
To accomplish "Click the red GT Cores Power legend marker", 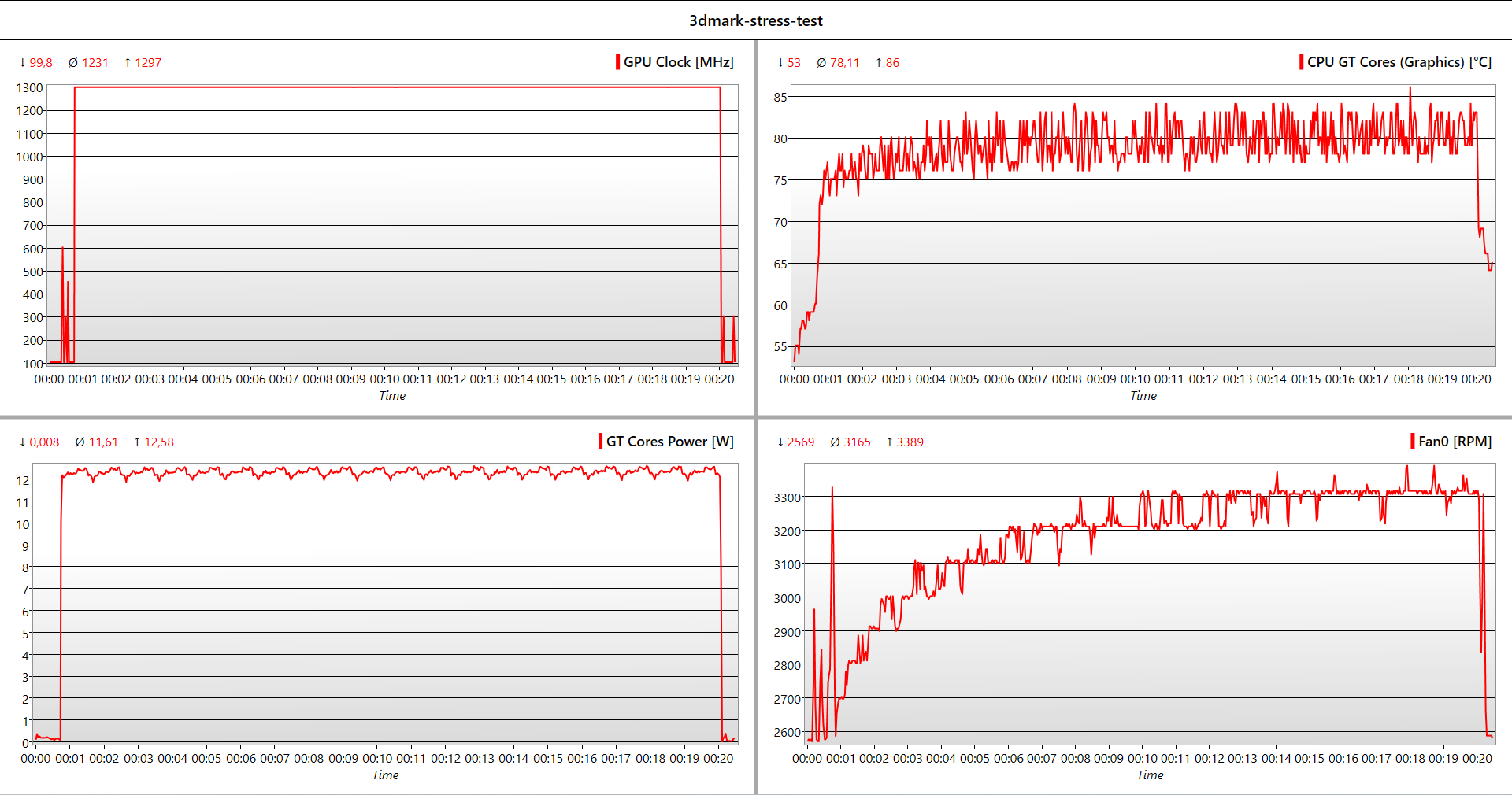I will click(x=600, y=442).
